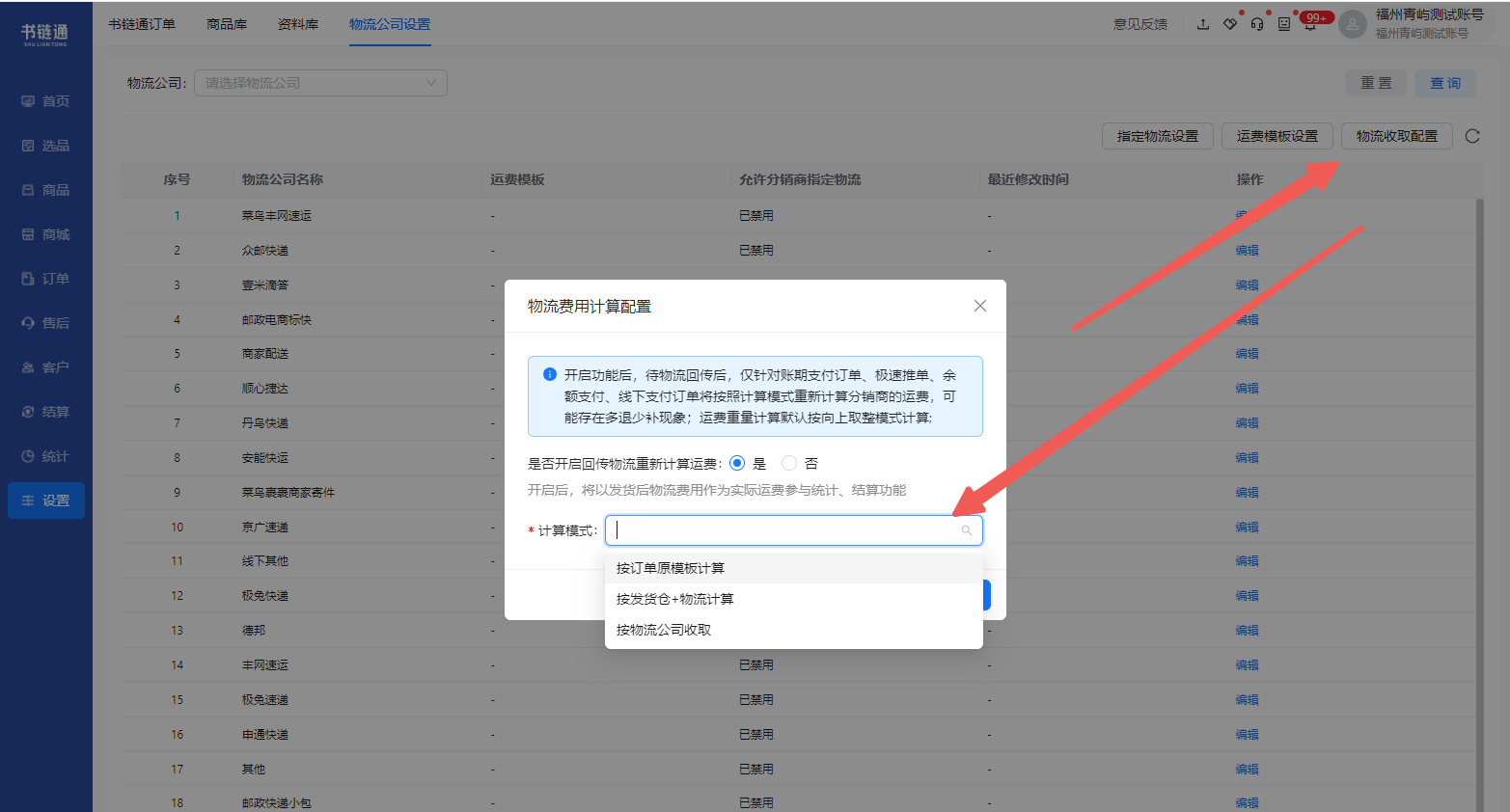The image size is (1510, 812).
Task: Choose 按物流公司收取 option
Action: pyautogui.click(x=793, y=630)
